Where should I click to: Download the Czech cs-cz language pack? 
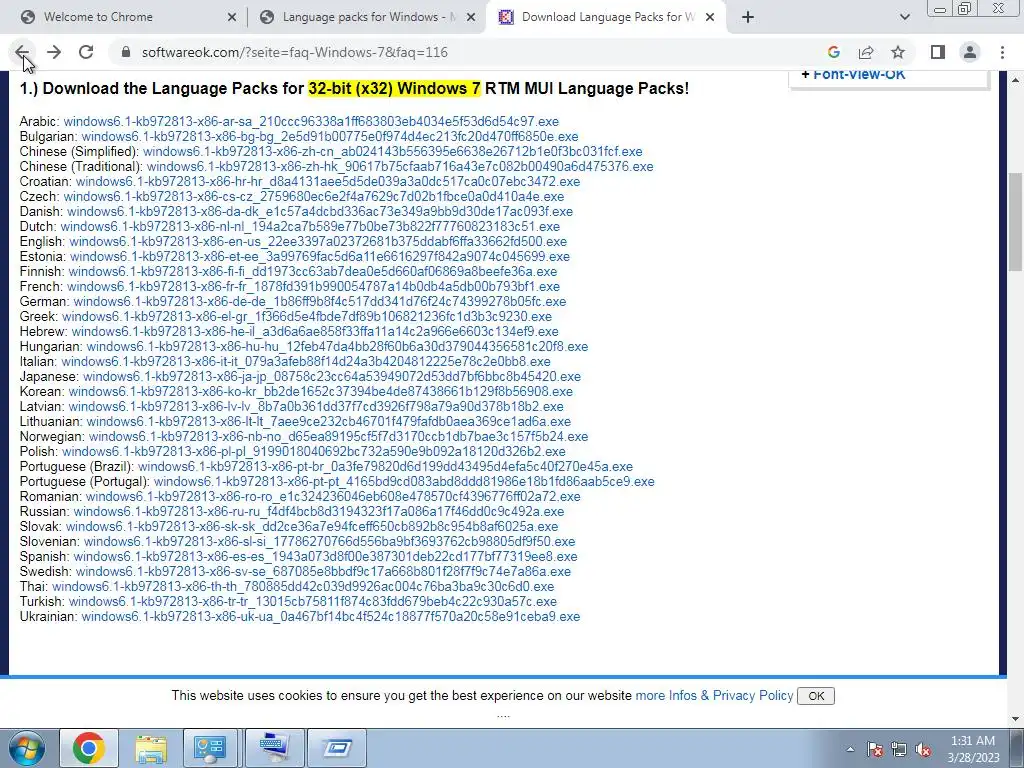pyautogui.click(x=313, y=197)
